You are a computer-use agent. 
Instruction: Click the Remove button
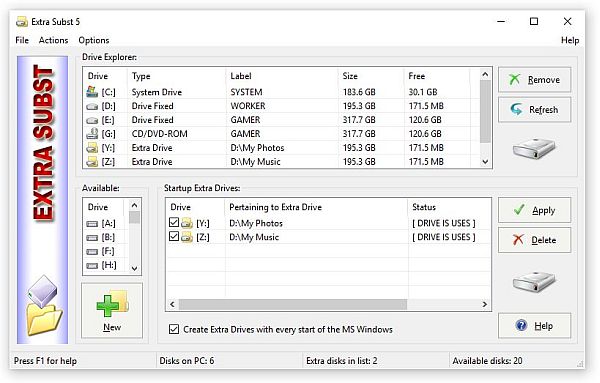[534, 80]
